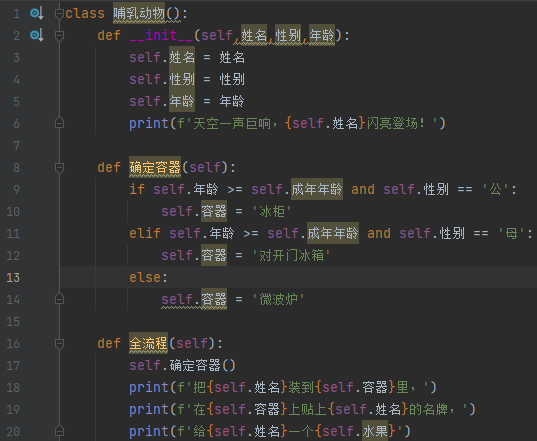
Task: Collapse the 全流程 method fold on line 16
Action: [x=59, y=343]
